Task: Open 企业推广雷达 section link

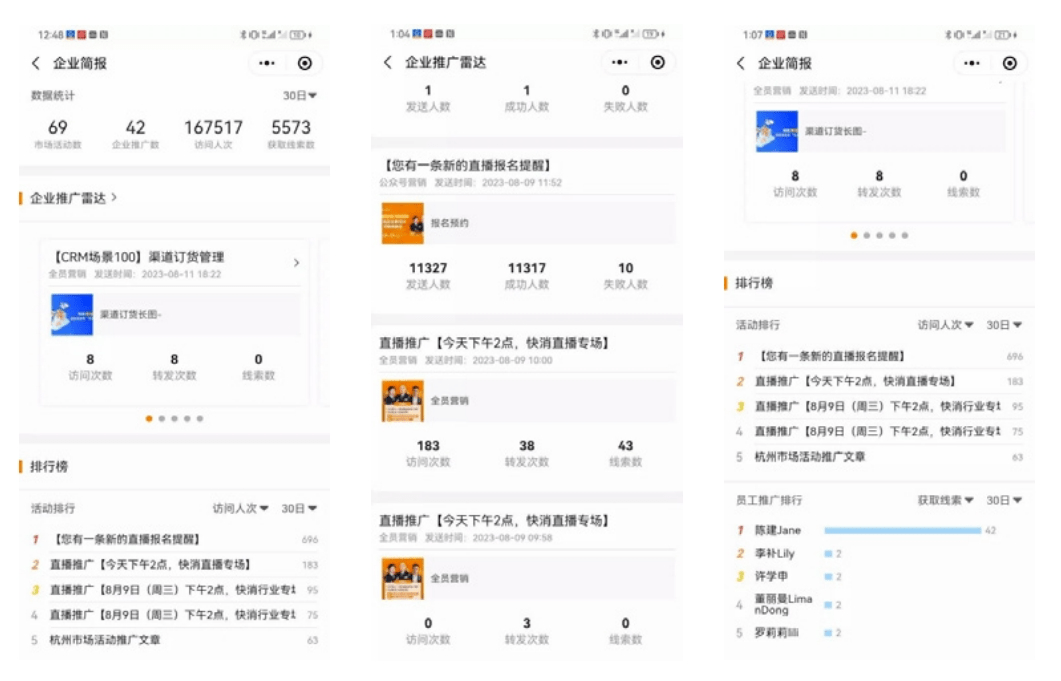Action: [x=74, y=198]
